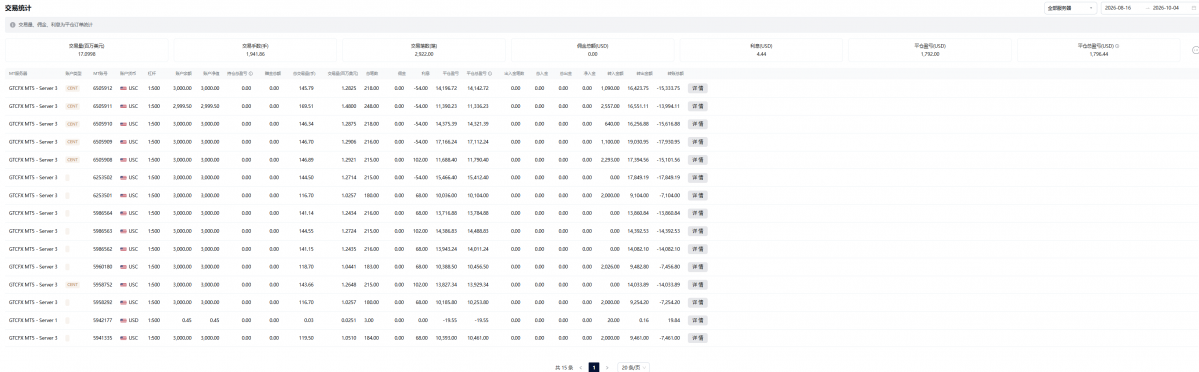
Task: Click the US flag icon for account 6253501
Action: click(x=123, y=195)
